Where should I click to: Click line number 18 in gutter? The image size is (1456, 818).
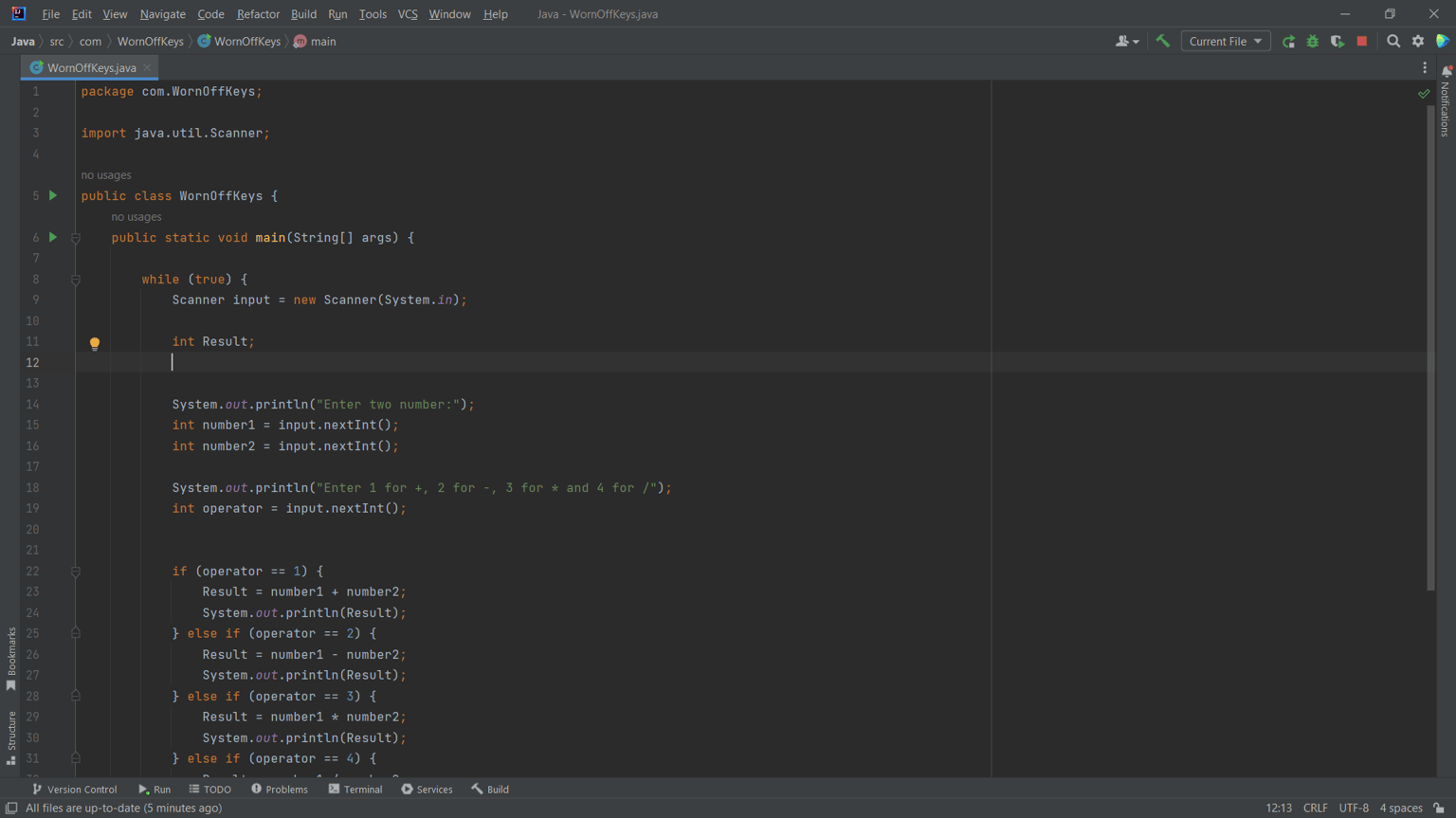pyautogui.click(x=32, y=487)
